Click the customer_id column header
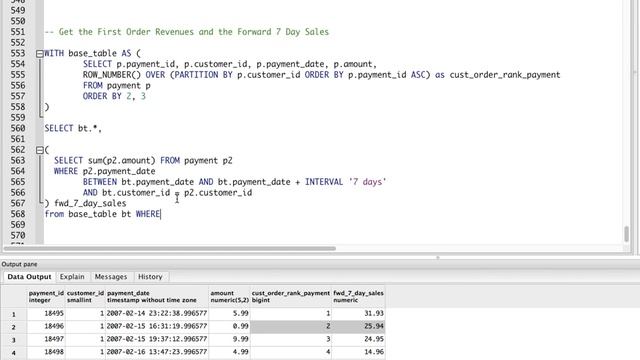640x360 pixels. click(85, 296)
